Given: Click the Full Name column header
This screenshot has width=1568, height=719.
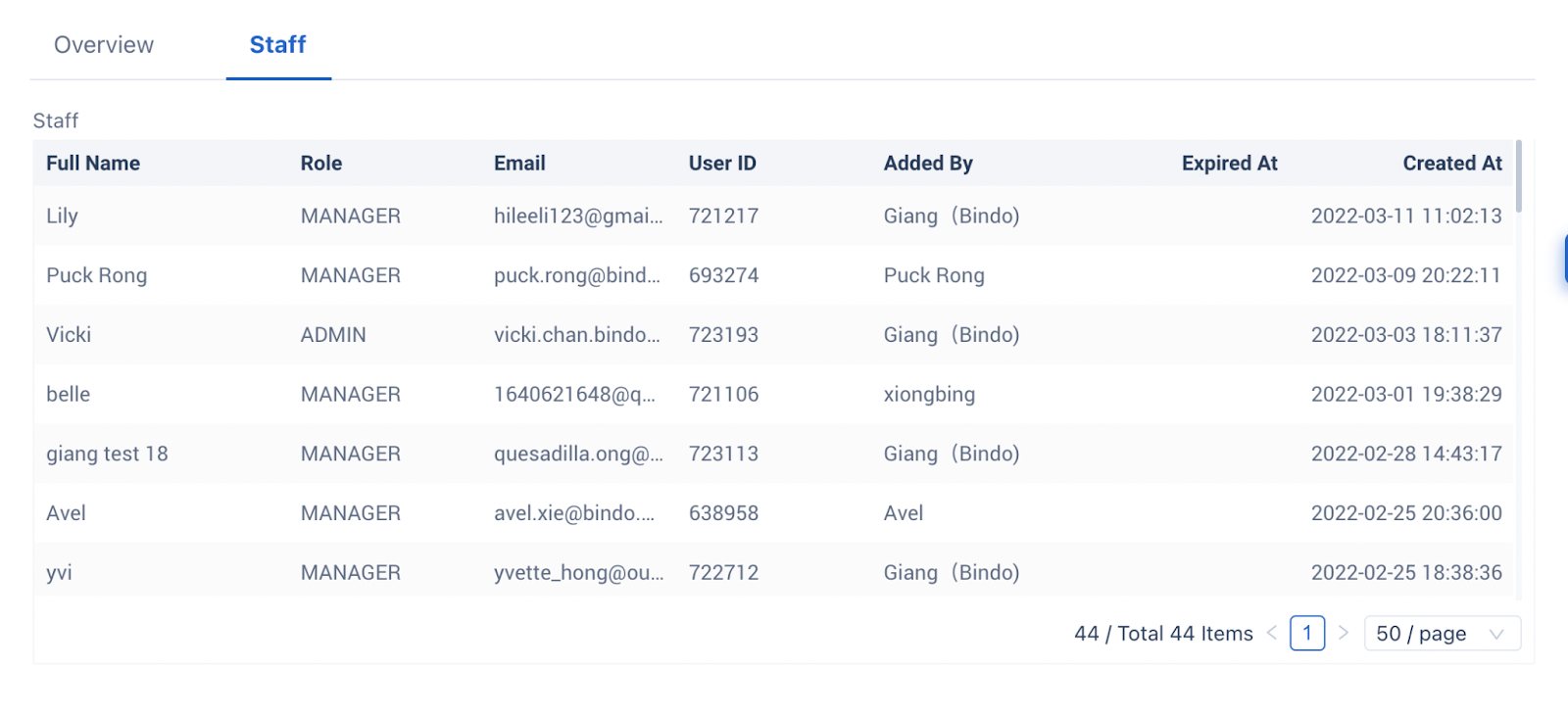Looking at the screenshot, I should point(93,164).
